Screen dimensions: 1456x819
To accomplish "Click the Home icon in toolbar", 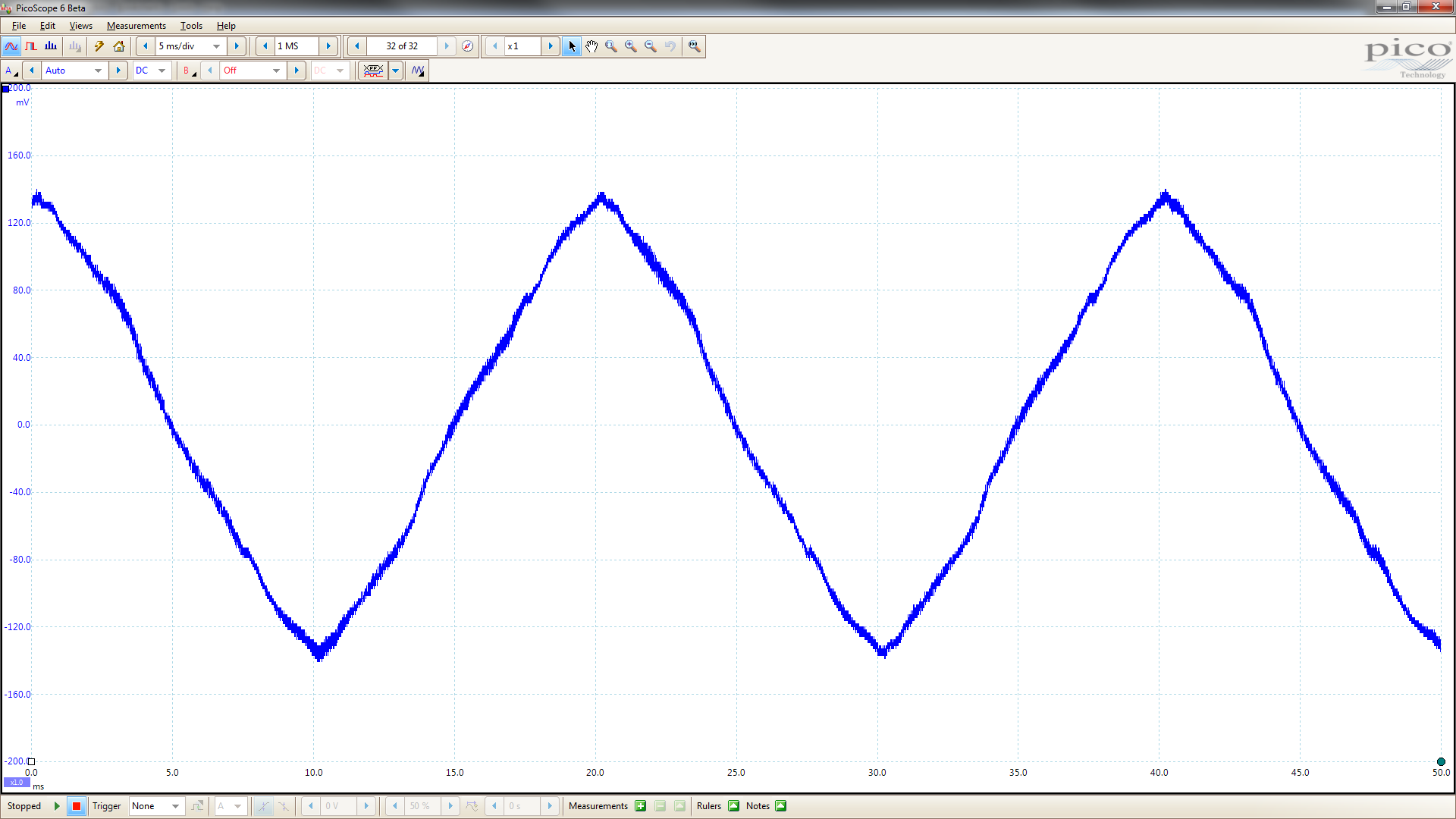I will coord(119,46).
